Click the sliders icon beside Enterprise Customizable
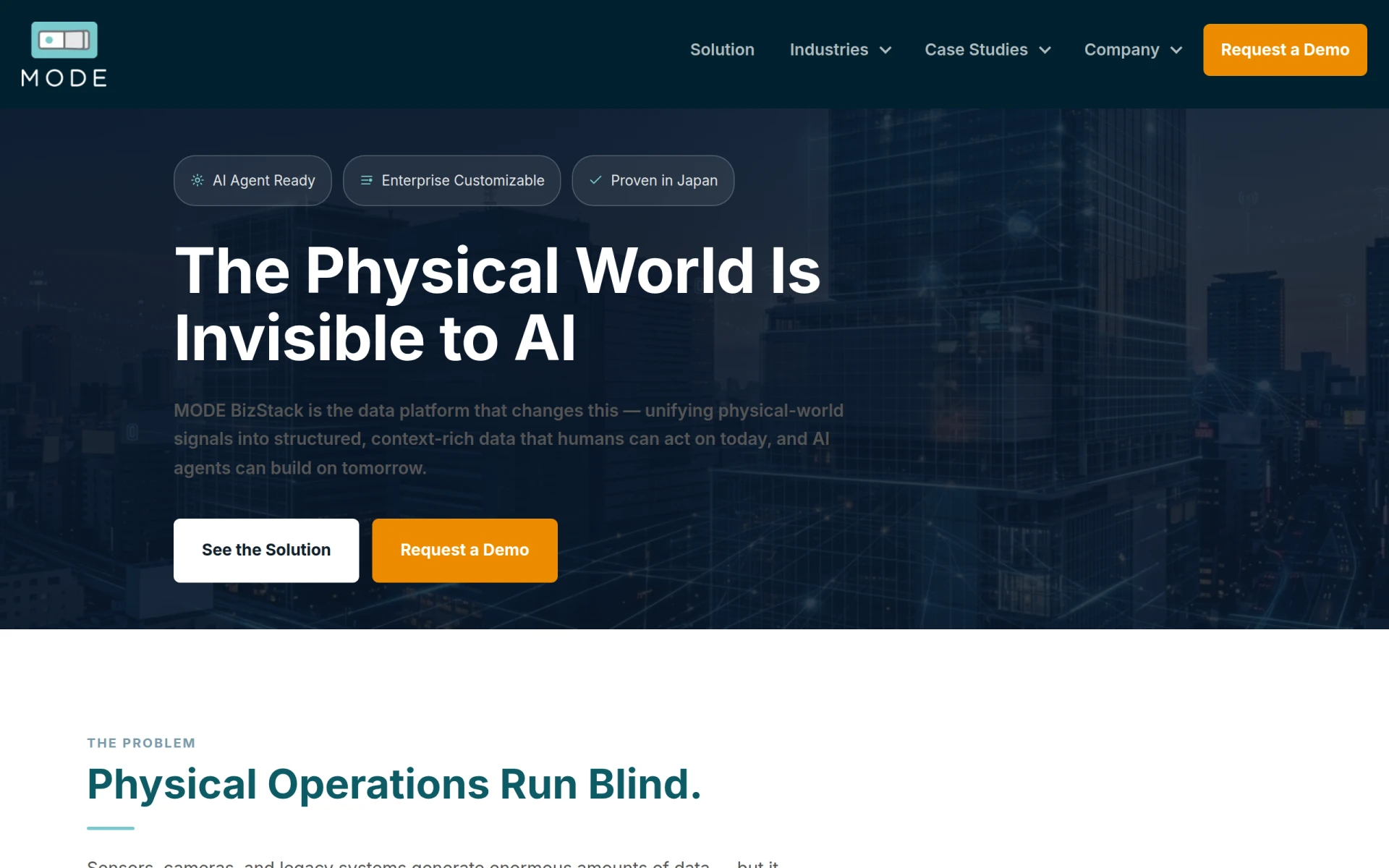 (367, 180)
